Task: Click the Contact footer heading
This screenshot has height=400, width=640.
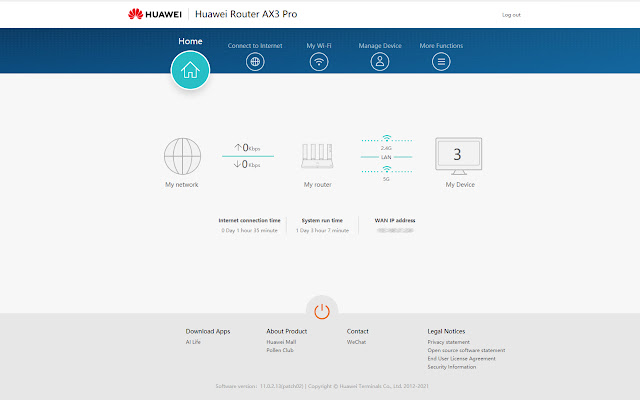Action: 358,331
